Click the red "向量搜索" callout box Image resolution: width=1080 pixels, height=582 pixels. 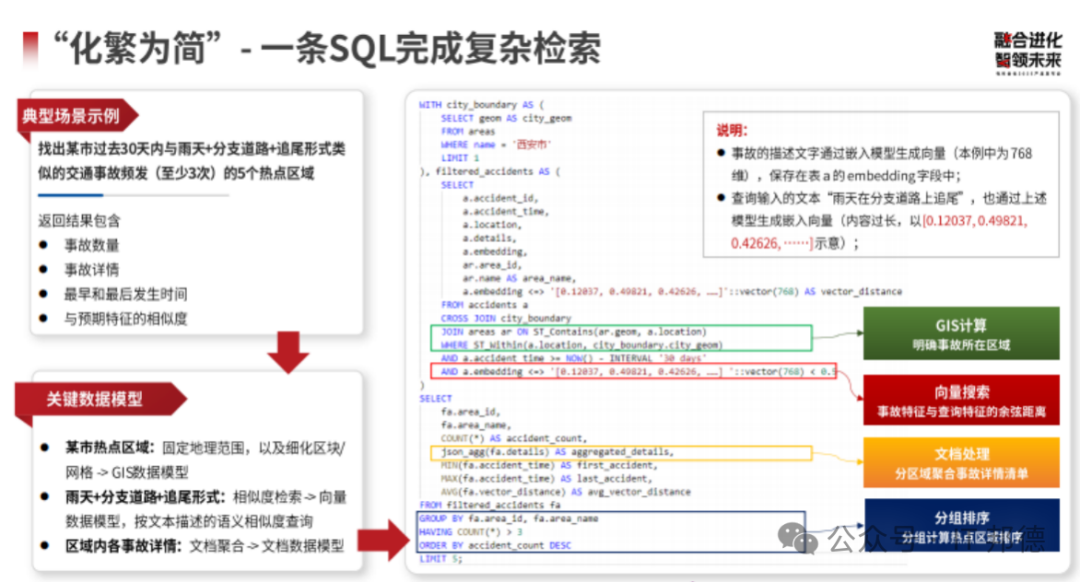click(x=962, y=400)
